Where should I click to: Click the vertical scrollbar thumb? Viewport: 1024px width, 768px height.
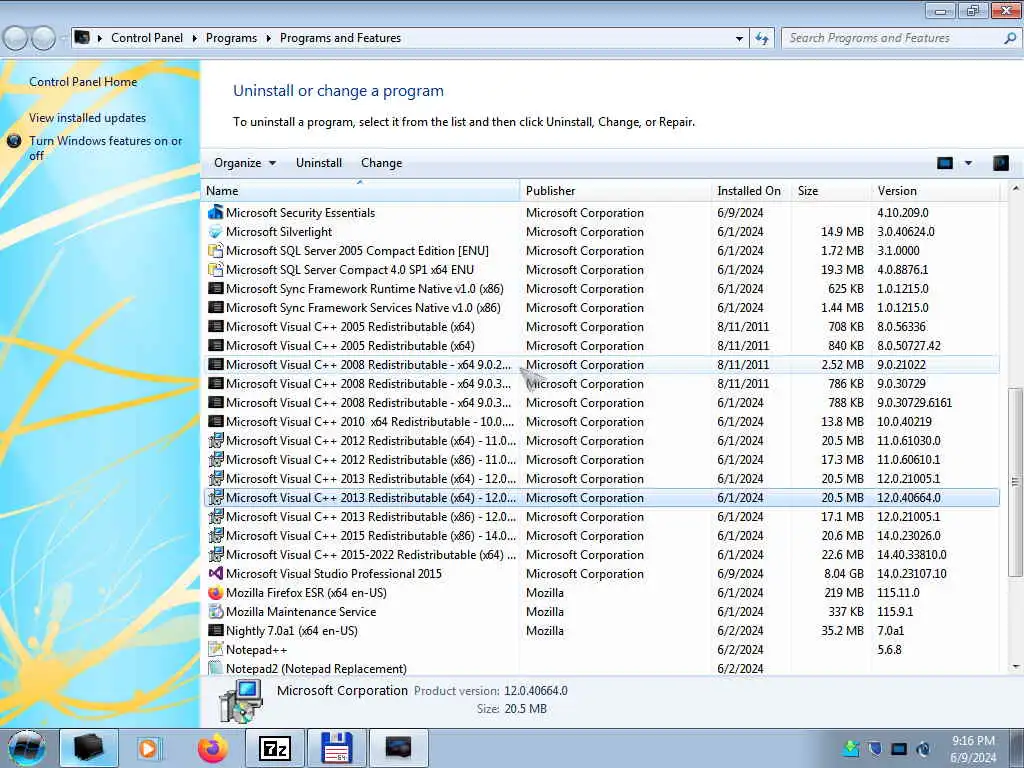(x=1015, y=482)
